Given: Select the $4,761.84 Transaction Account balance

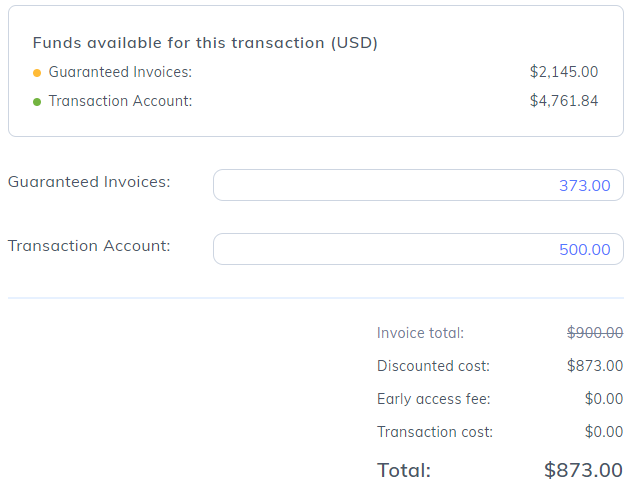Looking at the screenshot, I should pyautogui.click(x=564, y=101).
